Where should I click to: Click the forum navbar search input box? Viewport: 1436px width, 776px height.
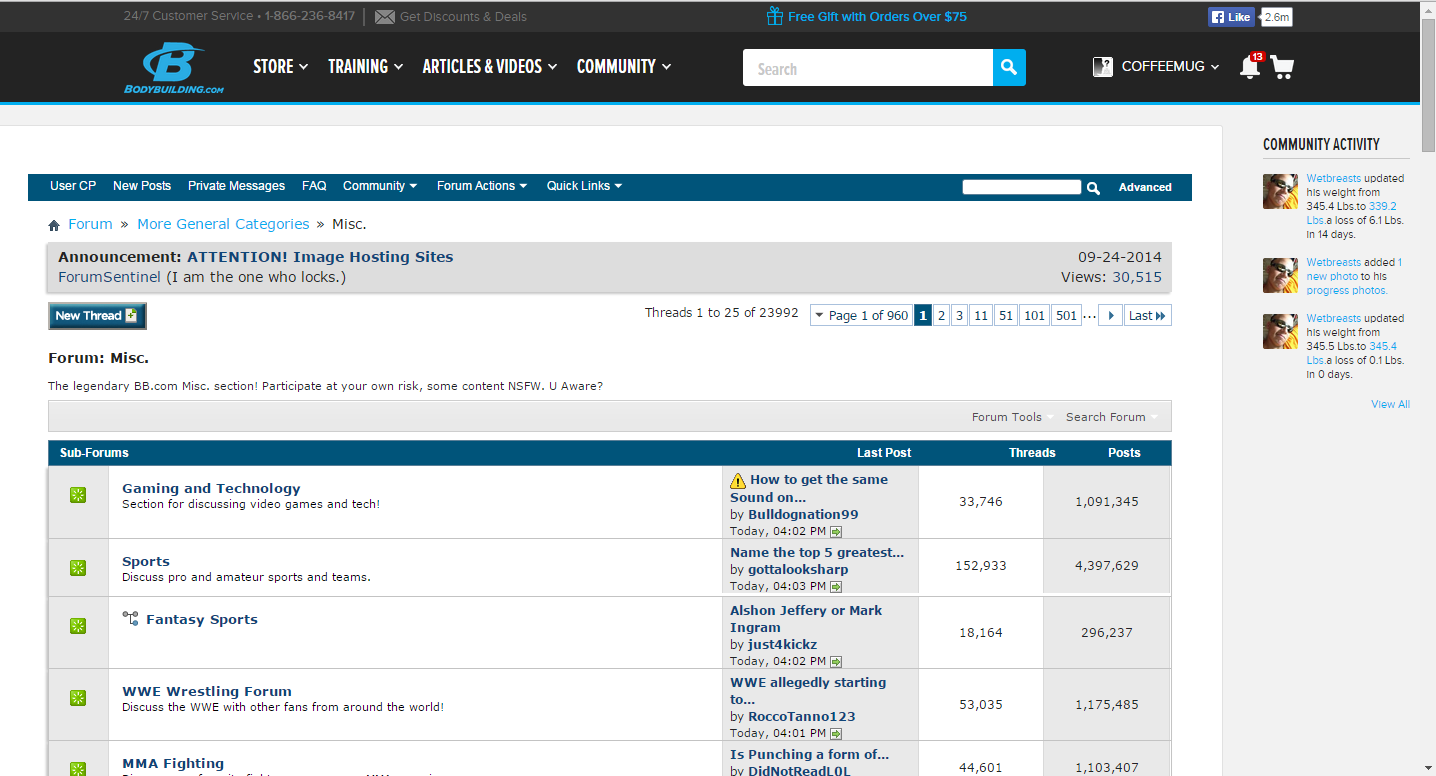[x=1022, y=187]
